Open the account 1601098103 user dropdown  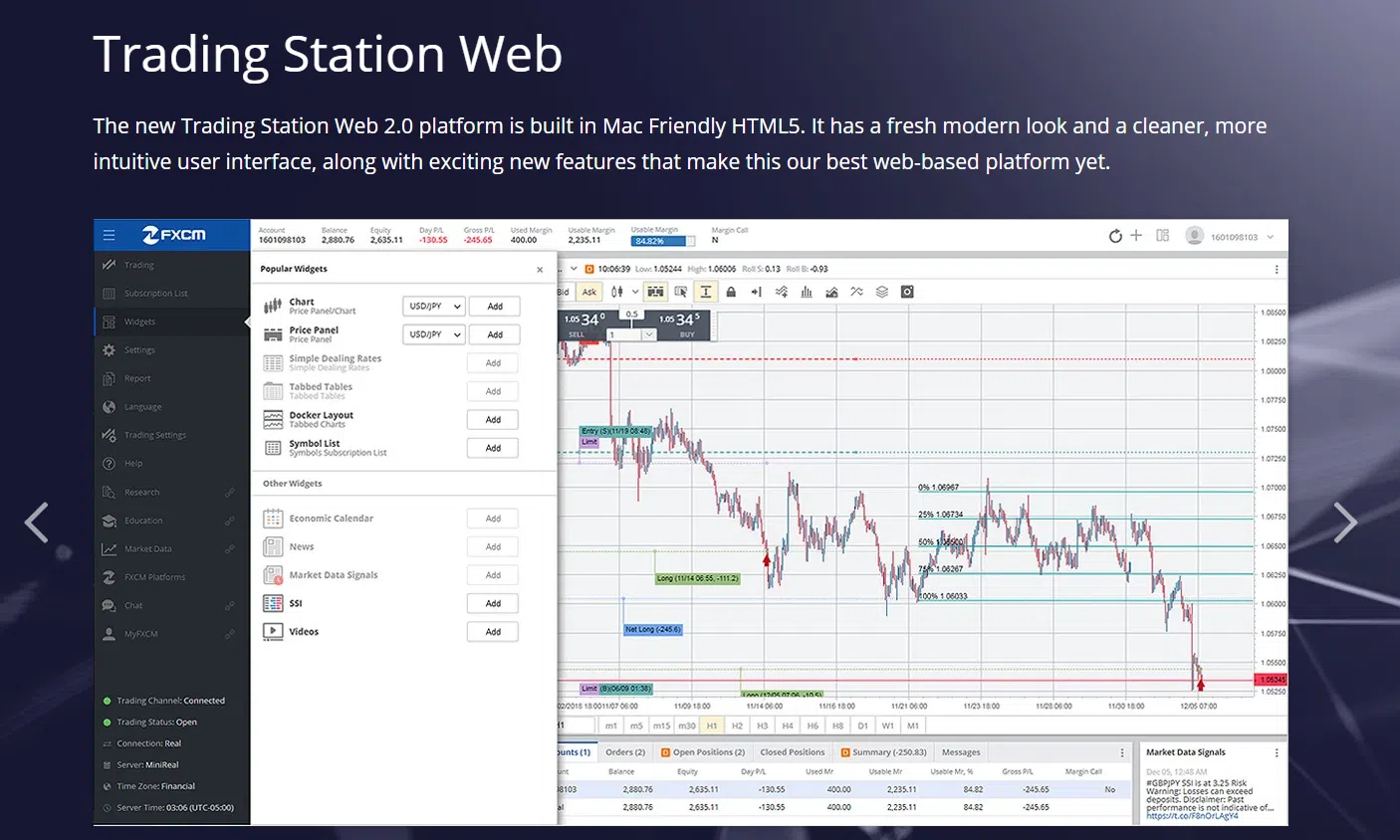(x=1231, y=236)
